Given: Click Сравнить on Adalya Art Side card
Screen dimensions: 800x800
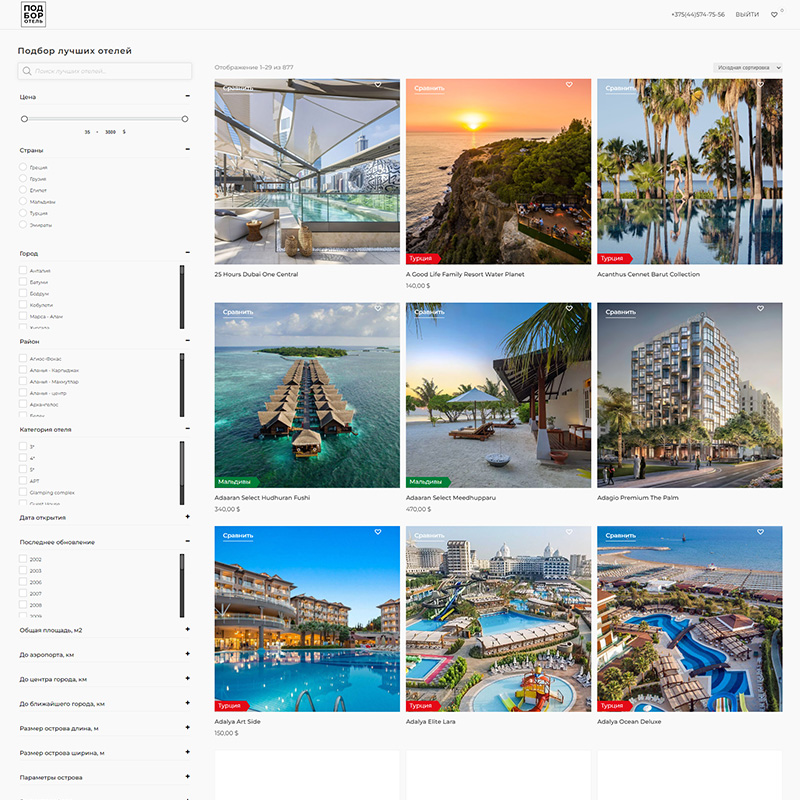Looking at the screenshot, I should coord(238,536).
